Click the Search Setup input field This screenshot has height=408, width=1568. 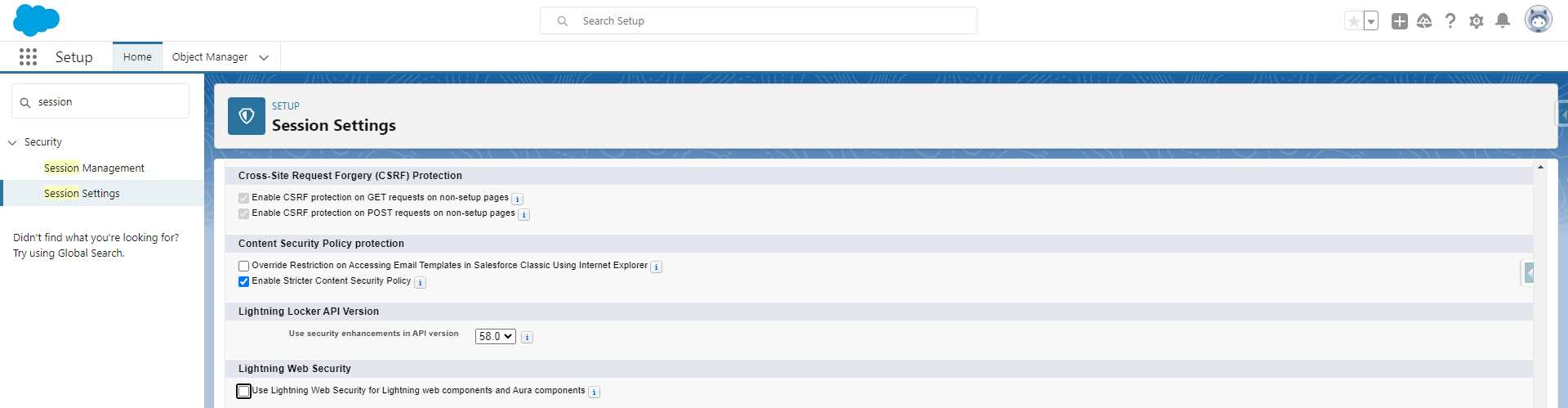click(759, 20)
